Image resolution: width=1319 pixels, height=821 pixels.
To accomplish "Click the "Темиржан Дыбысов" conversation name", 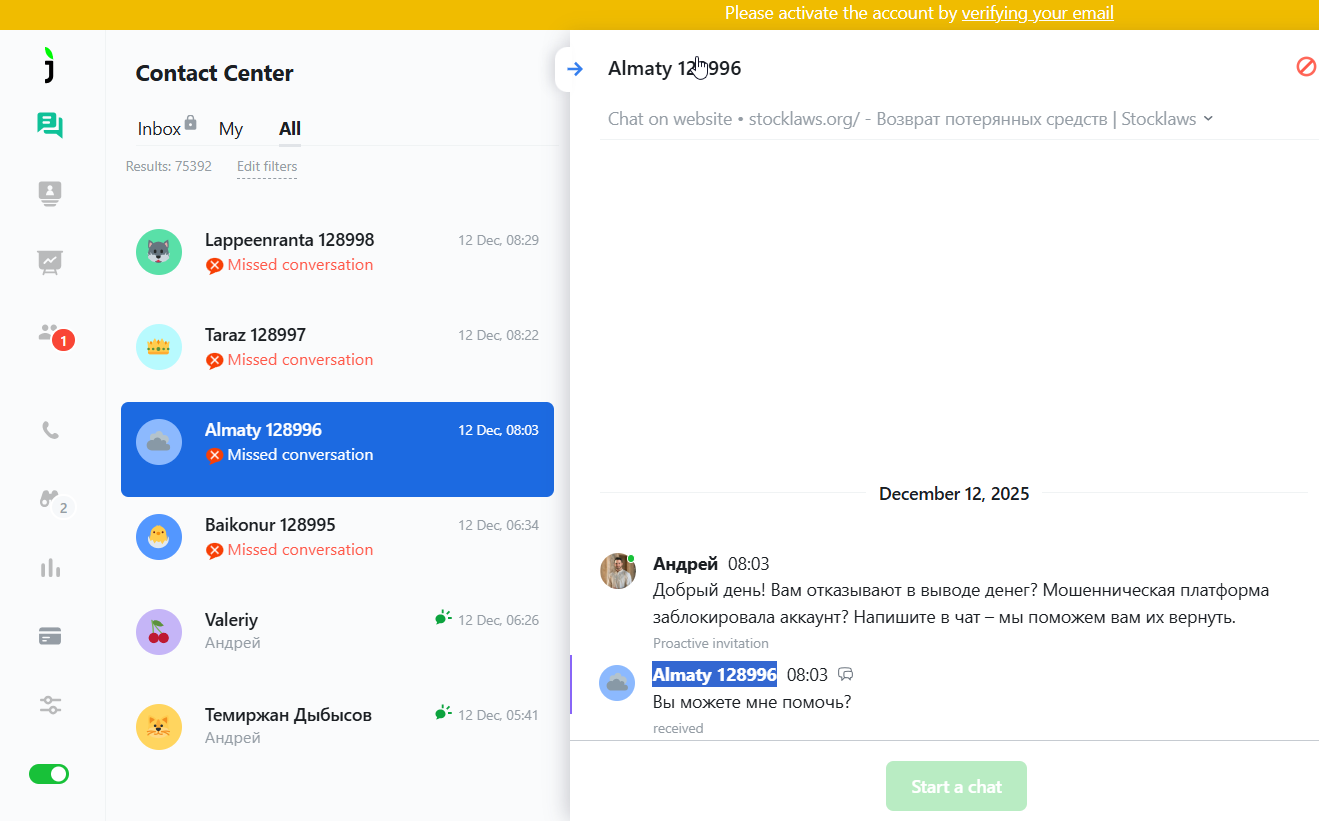I will [288, 715].
